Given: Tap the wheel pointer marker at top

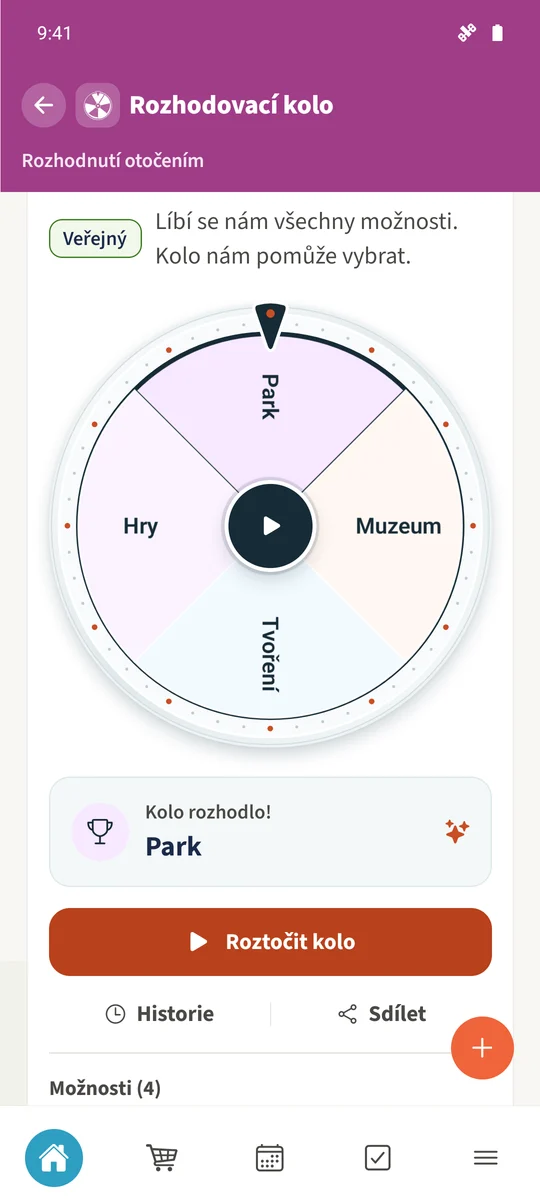Looking at the screenshot, I should pos(270,324).
